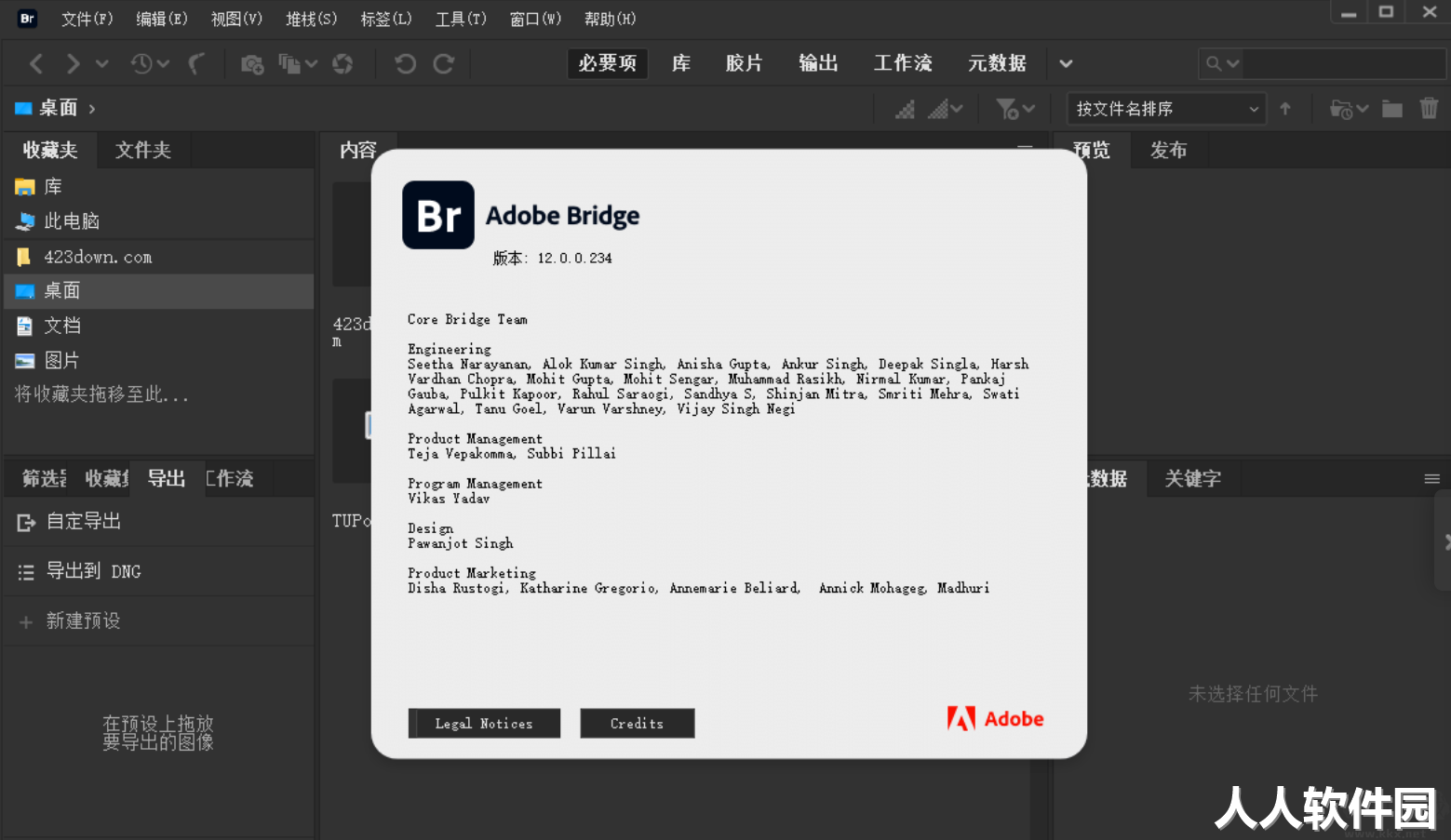This screenshot has width=1451, height=840.
Task: Open the refine copies icon
Action: 290,63
